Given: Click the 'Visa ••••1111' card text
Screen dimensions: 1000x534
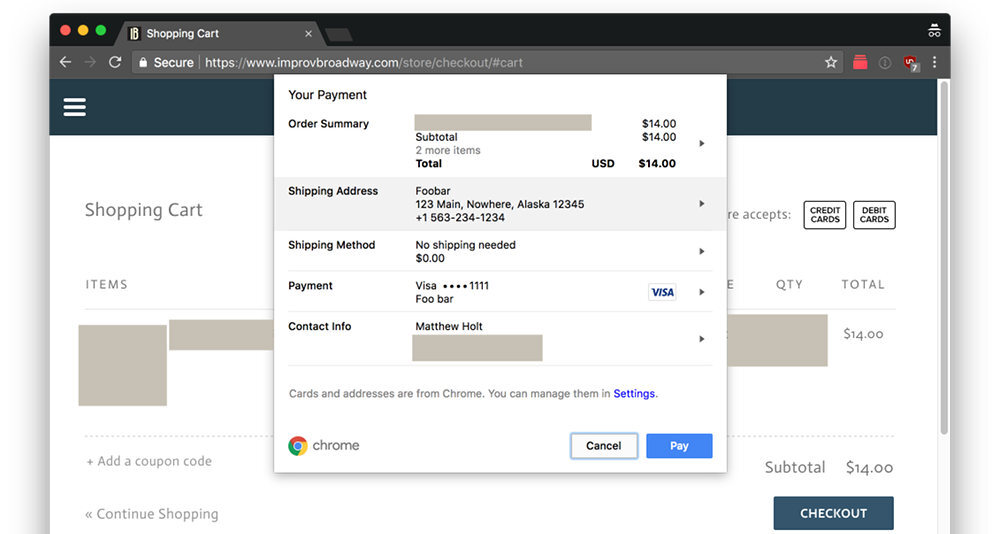Looking at the screenshot, I should coord(452,286).
